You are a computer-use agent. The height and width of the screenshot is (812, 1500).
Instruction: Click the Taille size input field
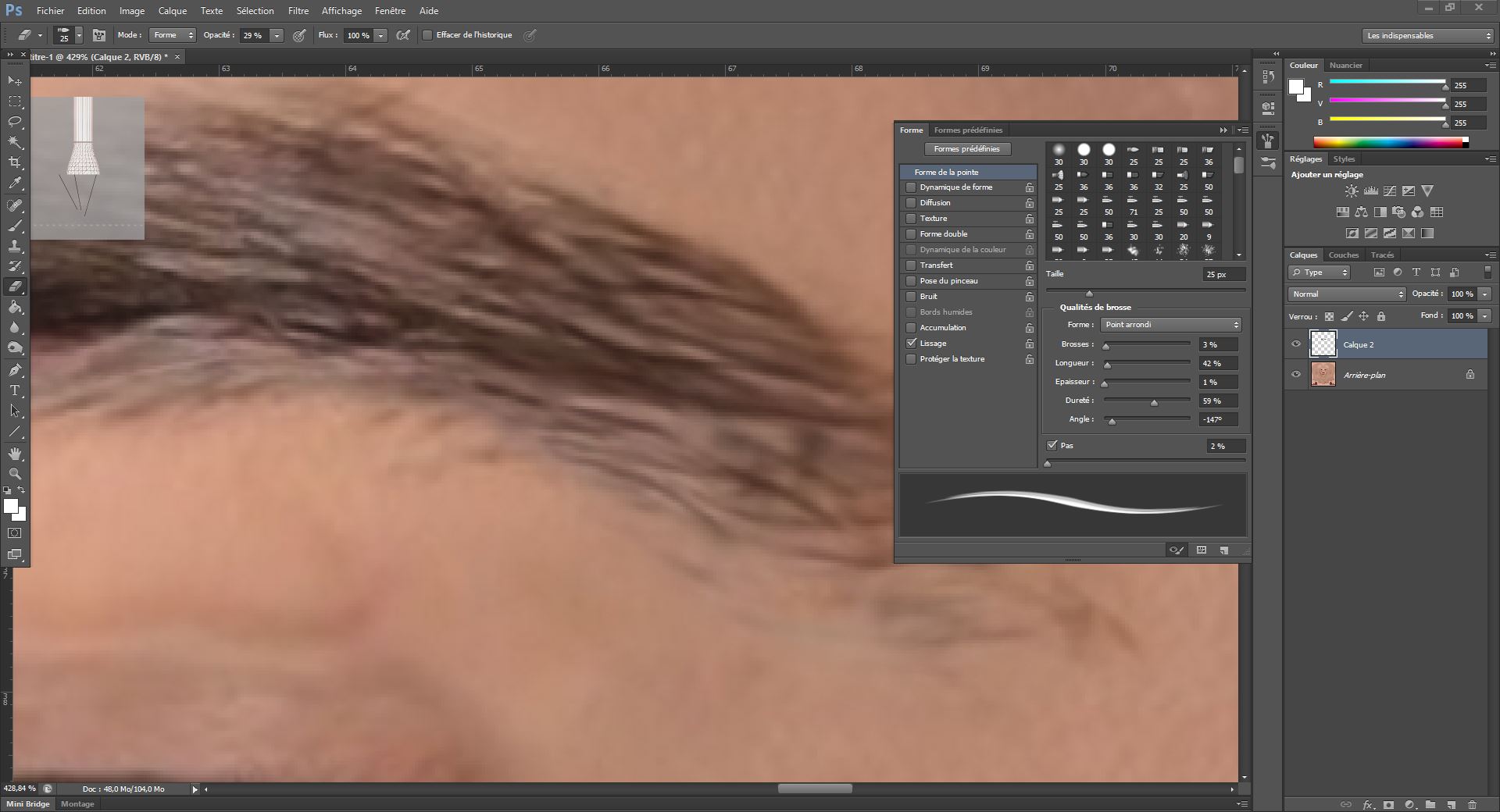click(1223, 275)
